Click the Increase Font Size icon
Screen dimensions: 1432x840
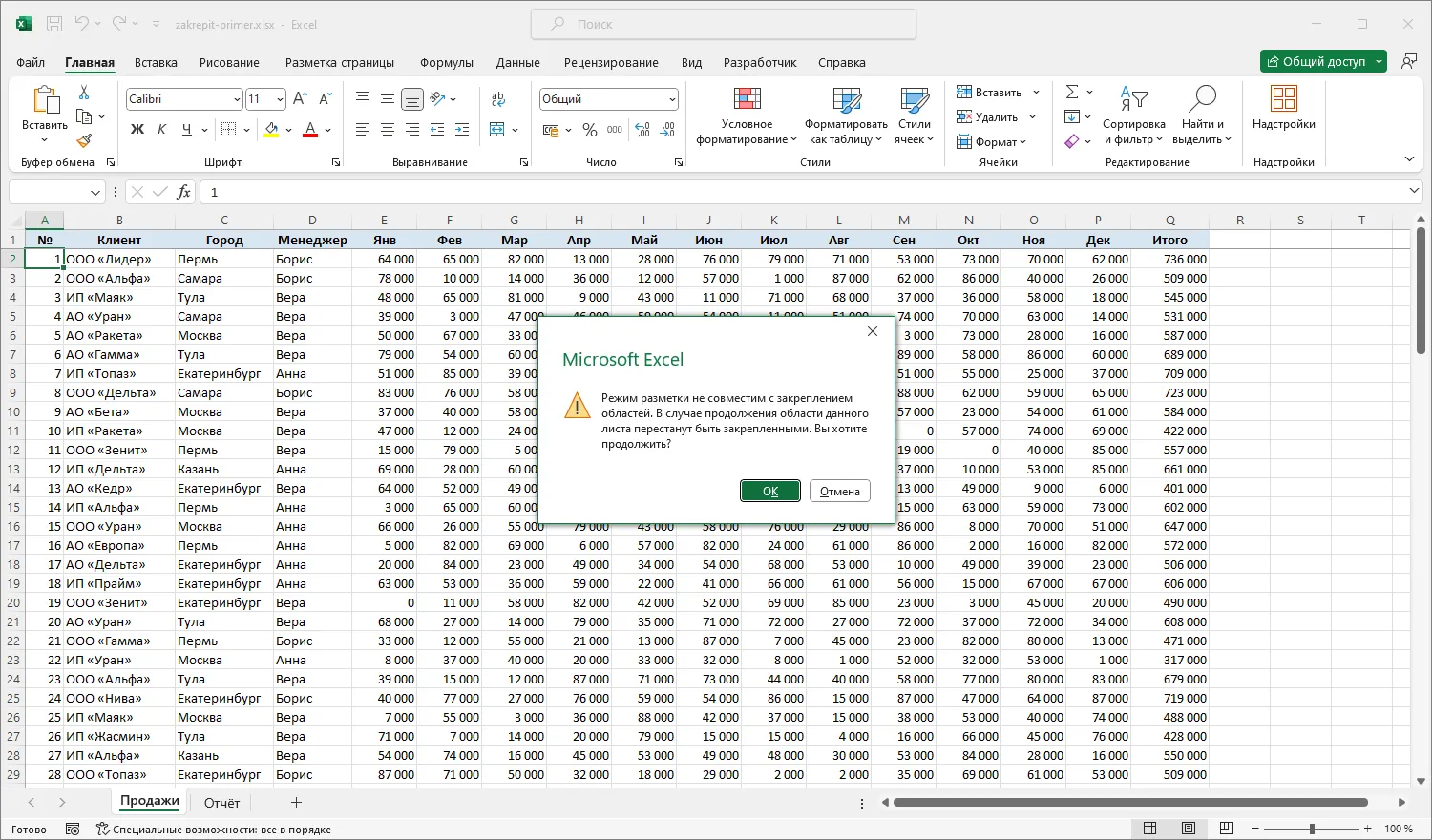click(300, 99)
